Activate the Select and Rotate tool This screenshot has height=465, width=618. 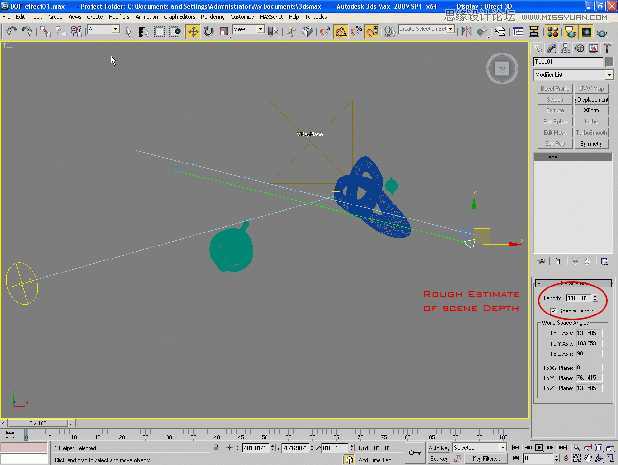(x=208, y=32)
